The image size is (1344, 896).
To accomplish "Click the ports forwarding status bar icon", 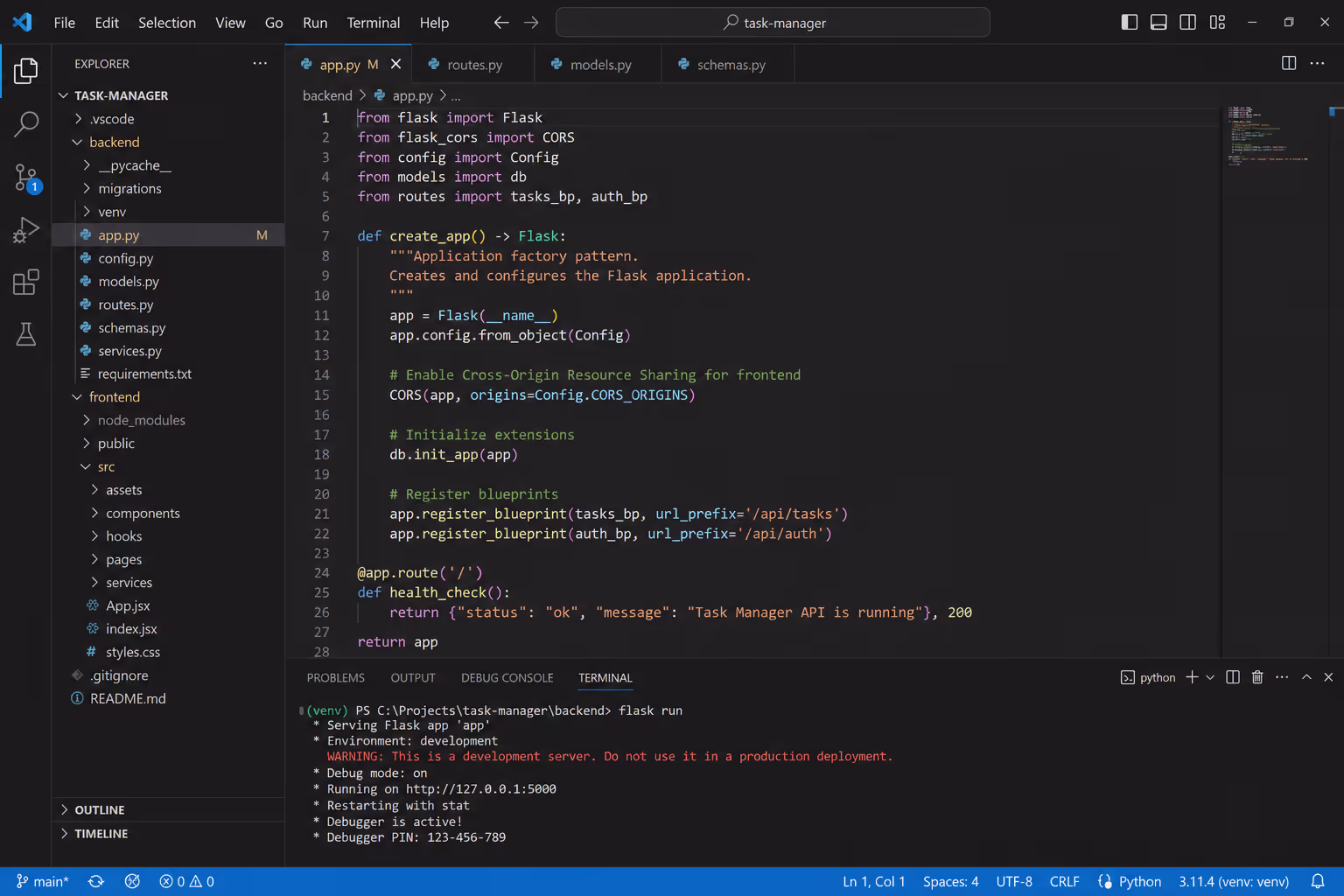I will click(132, 881).
